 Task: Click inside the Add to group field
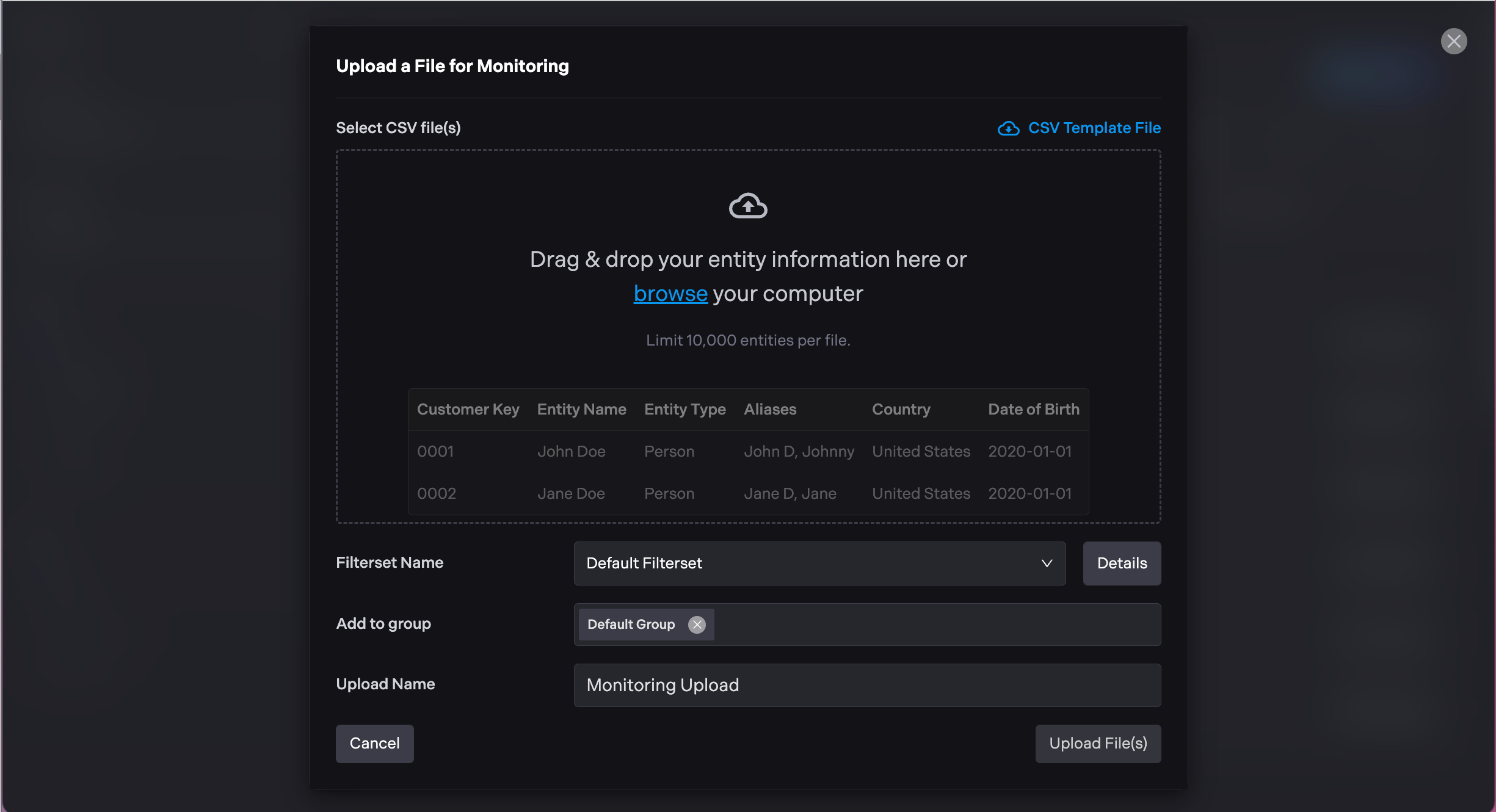click(x=934, y=625)
